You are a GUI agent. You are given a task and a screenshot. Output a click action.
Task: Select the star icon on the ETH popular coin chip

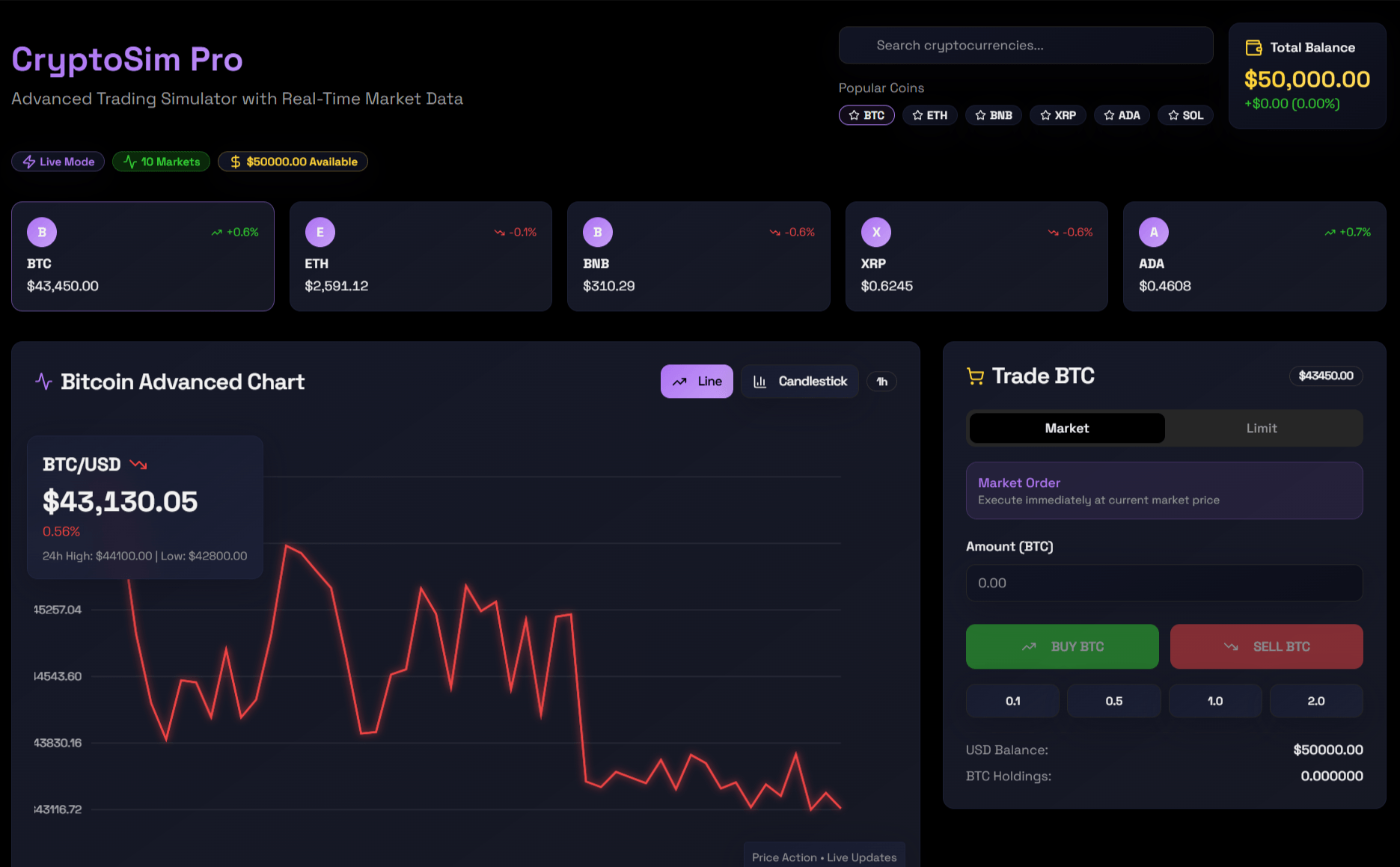coord(917,115)
